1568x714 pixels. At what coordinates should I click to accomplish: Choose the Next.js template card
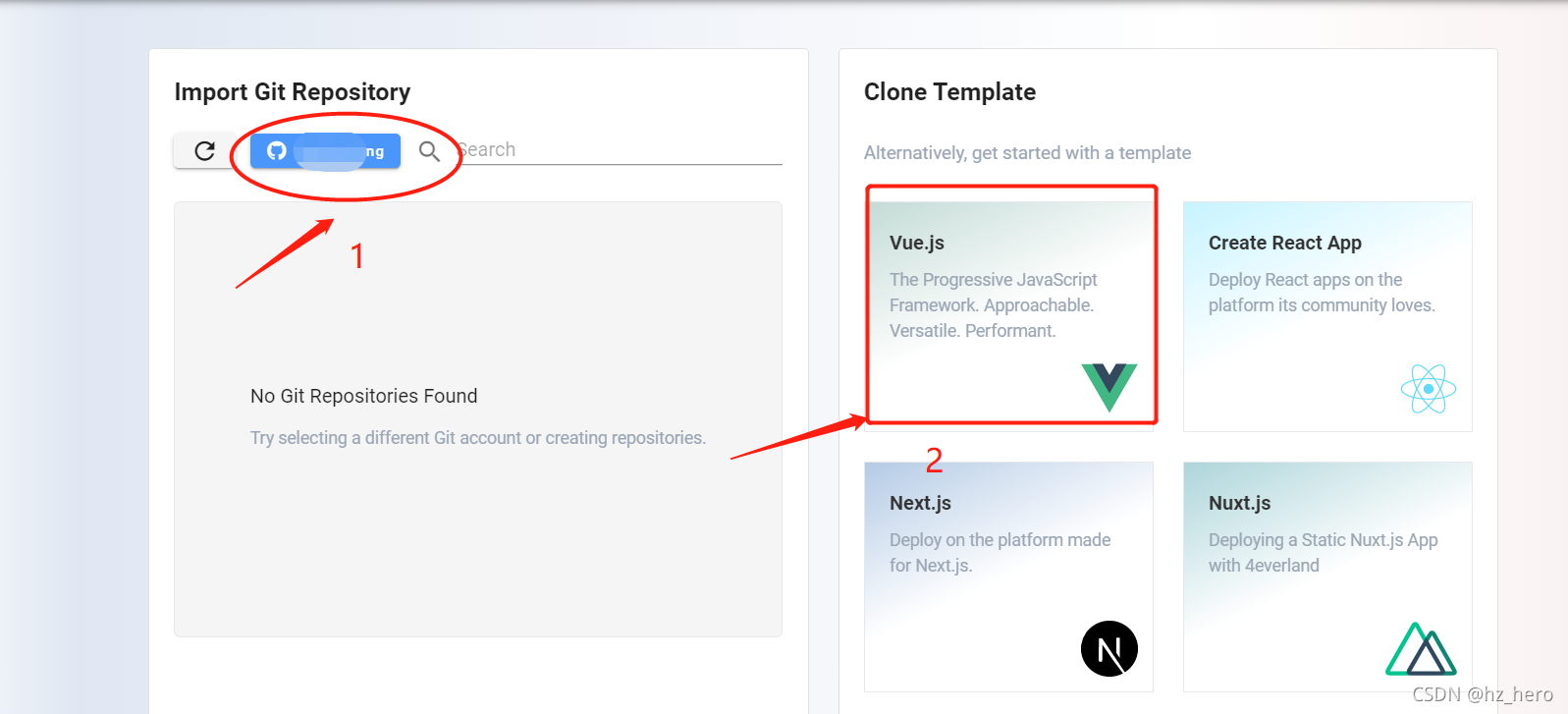(x=1008, y=577)
